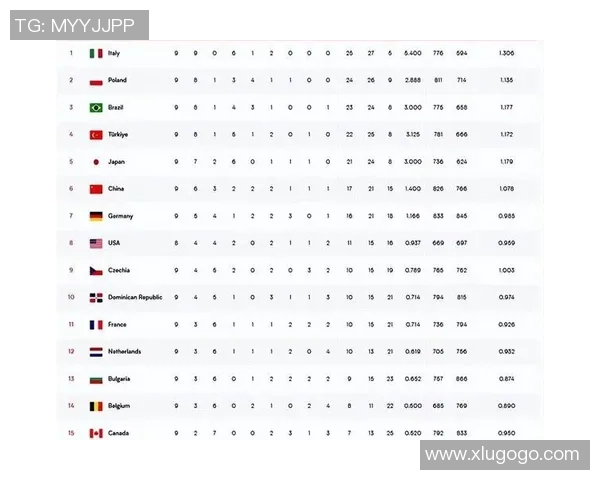Image resolution: width=600 pixels, height=480 pixels.
Task: Open the France team name link
Action: click(x=116, y=324)
